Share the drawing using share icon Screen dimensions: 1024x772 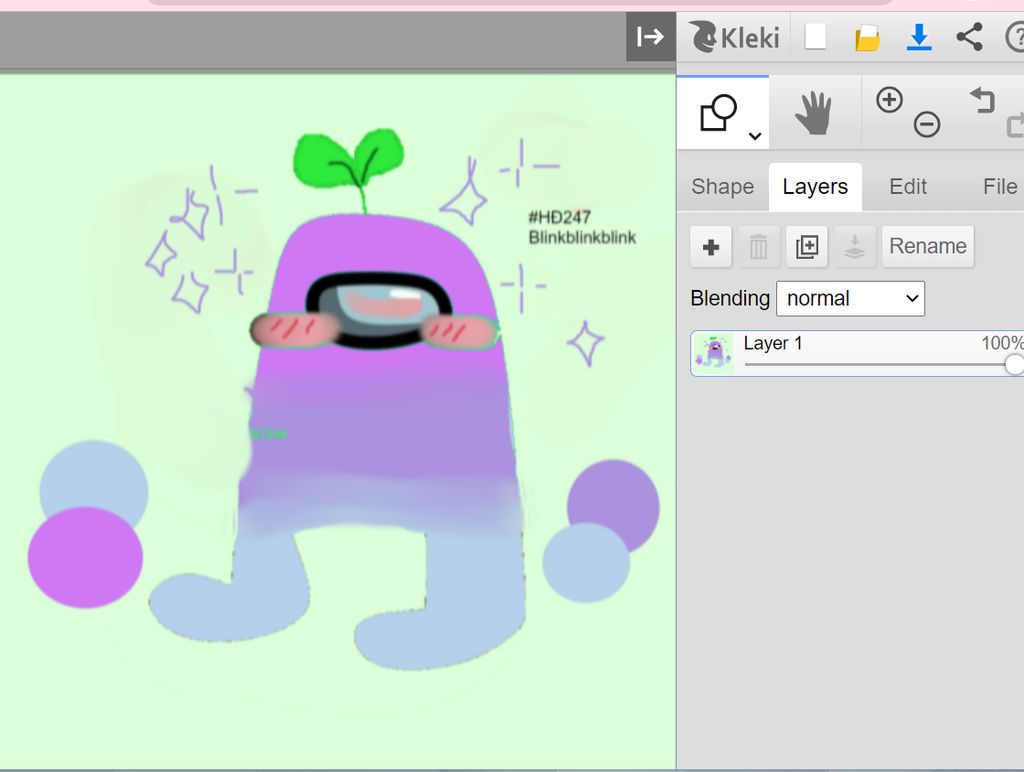(970, 37)
